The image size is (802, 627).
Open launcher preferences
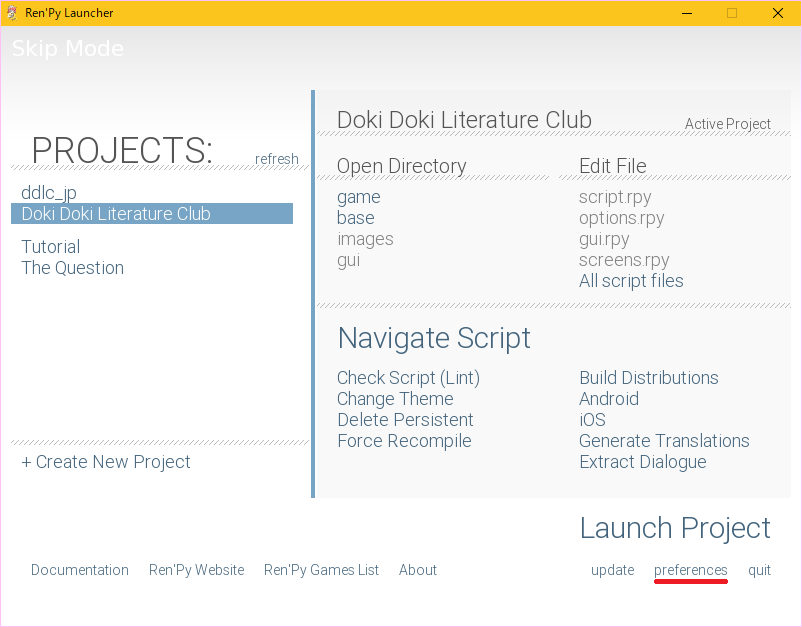pyautogui.click(x=691, y=570)
